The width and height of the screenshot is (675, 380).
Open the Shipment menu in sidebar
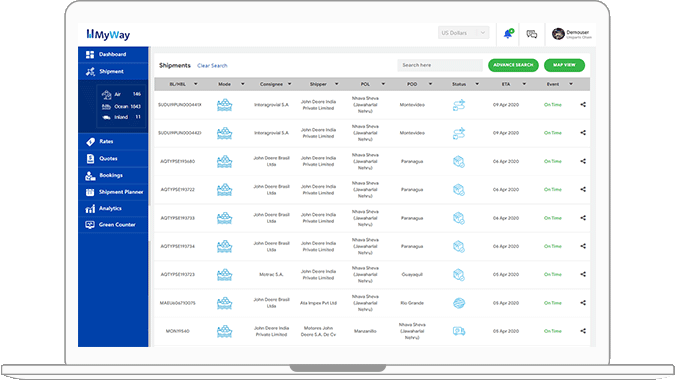click(113, 71)
